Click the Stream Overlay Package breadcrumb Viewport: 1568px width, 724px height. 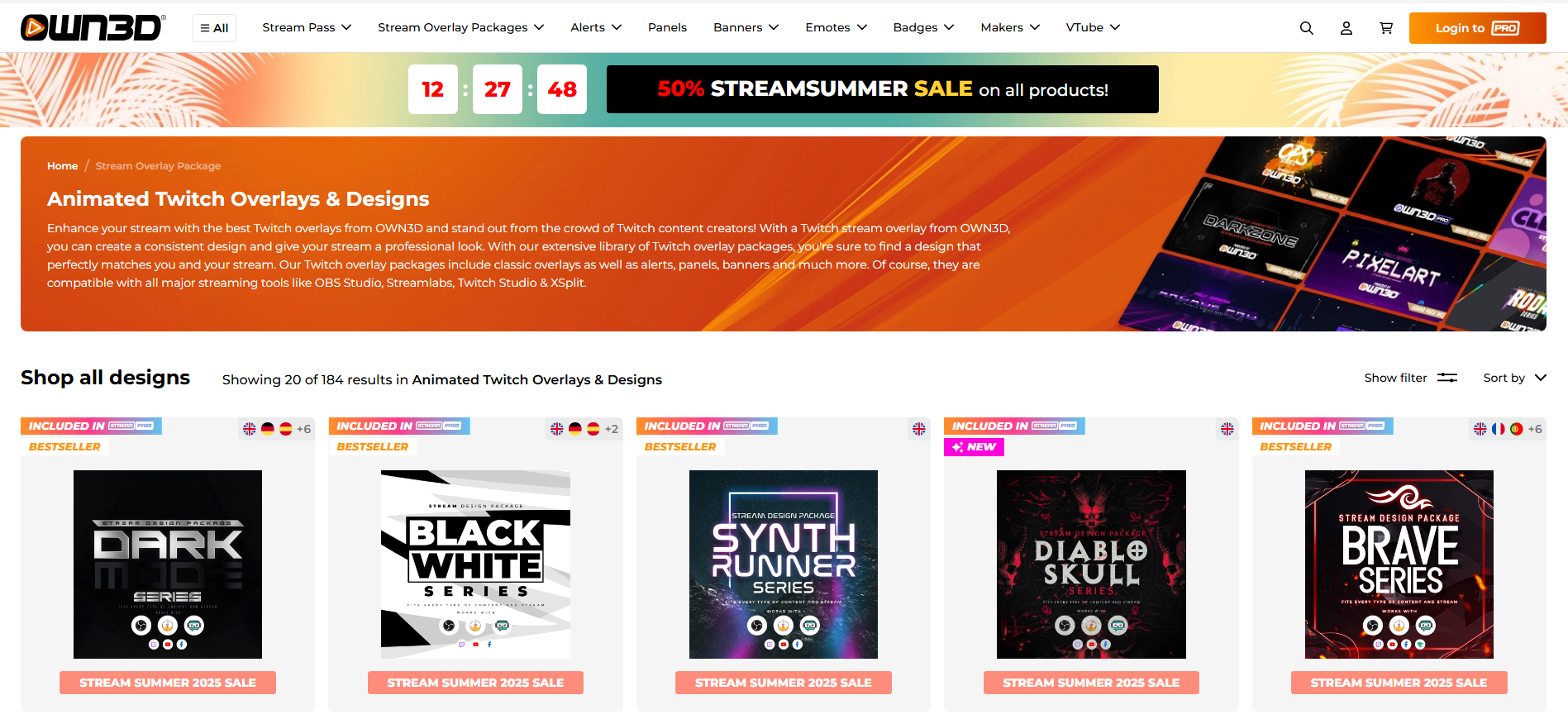pyautogui.click(x=158, y=166)
